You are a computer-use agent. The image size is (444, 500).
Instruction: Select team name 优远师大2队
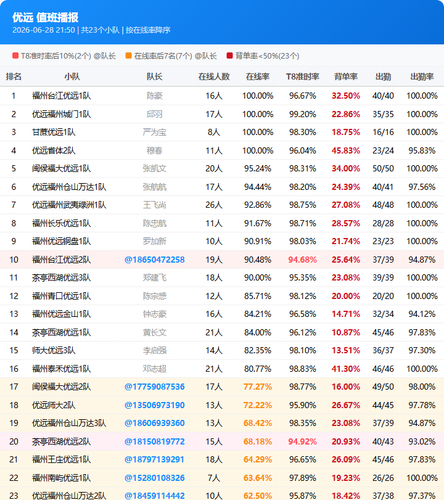54,405
